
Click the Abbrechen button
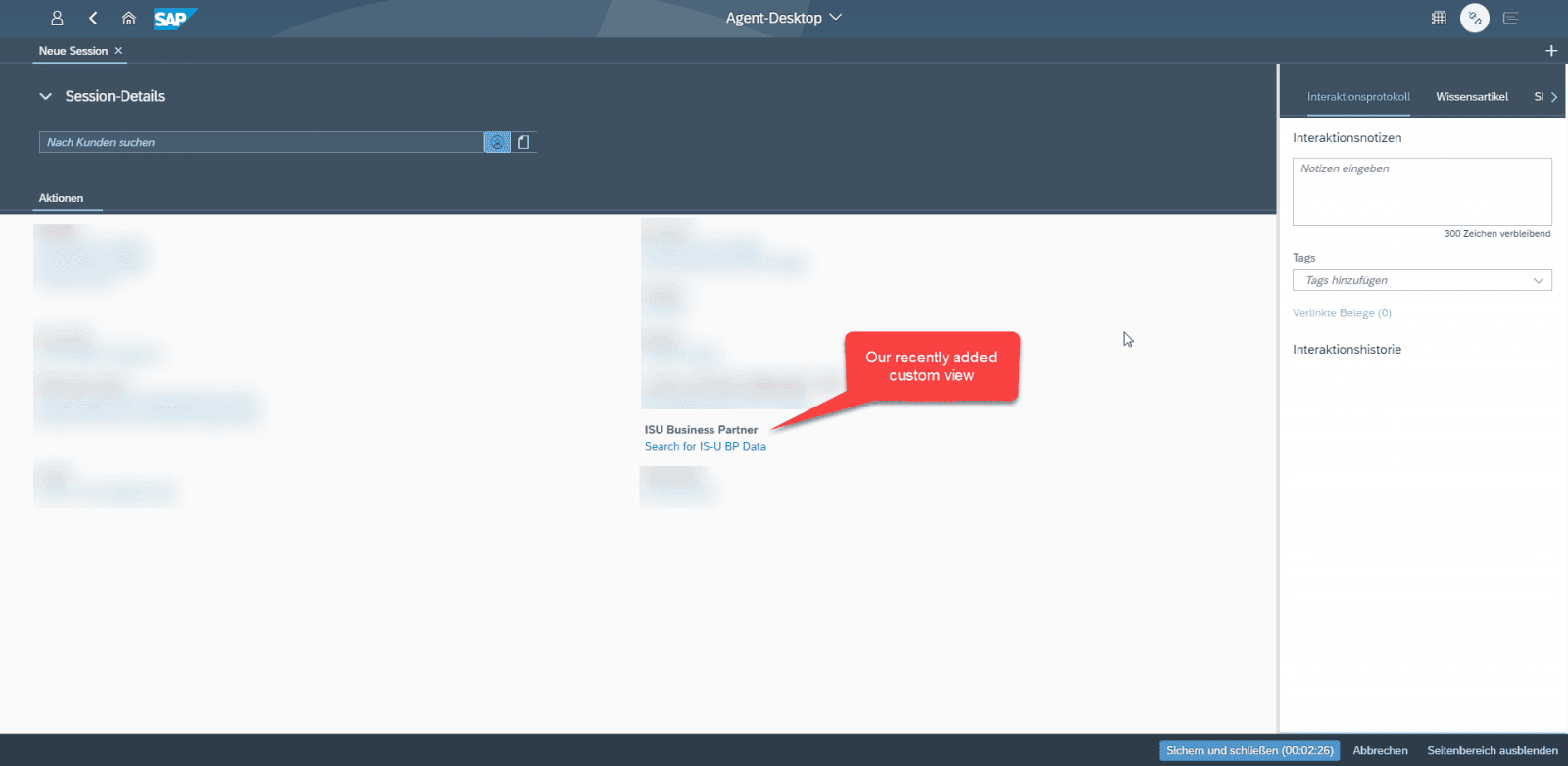coord(1380,750)
